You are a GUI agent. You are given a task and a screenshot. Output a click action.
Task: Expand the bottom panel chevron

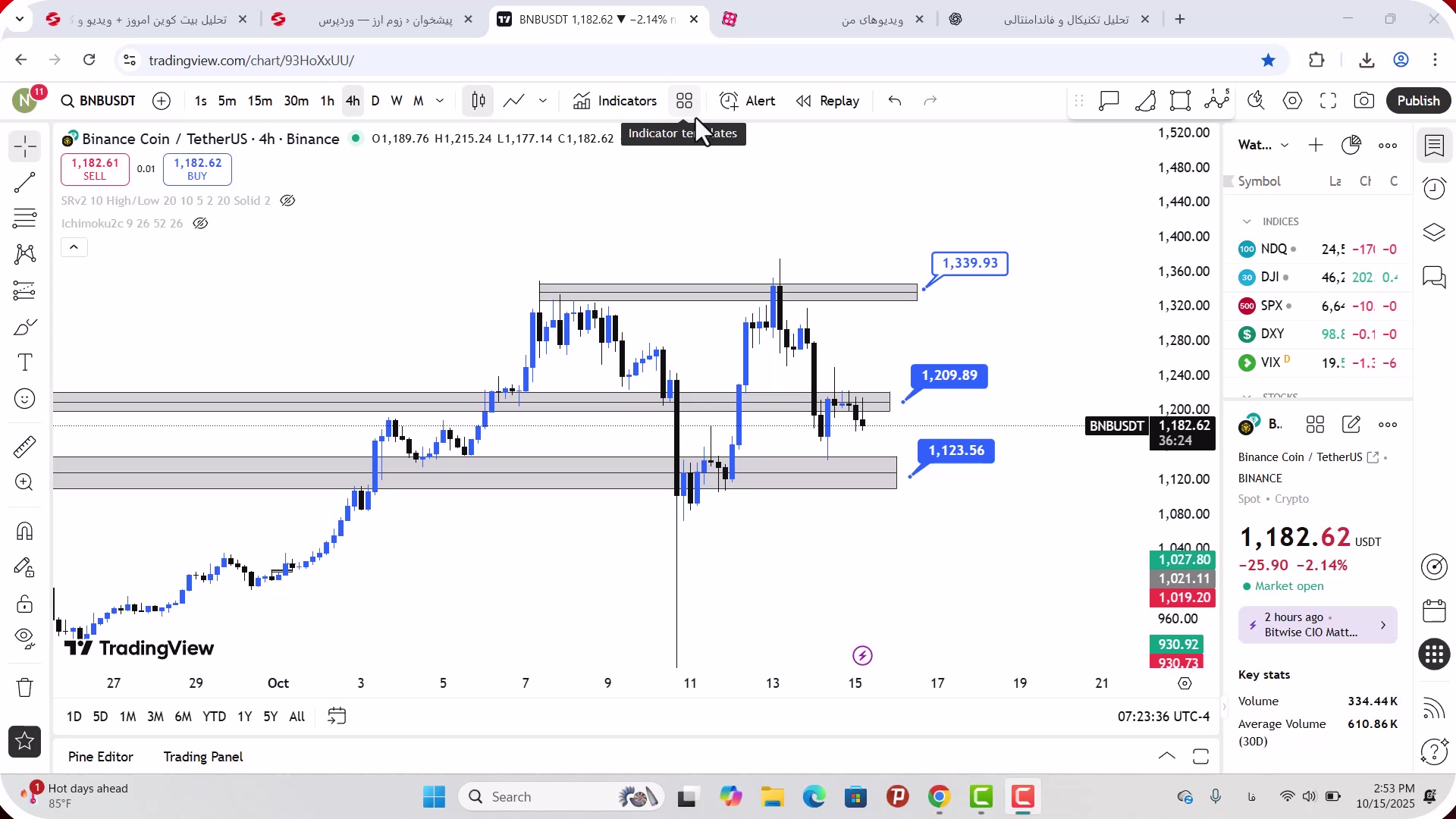pyautogui.click(x=1167, y=757)
